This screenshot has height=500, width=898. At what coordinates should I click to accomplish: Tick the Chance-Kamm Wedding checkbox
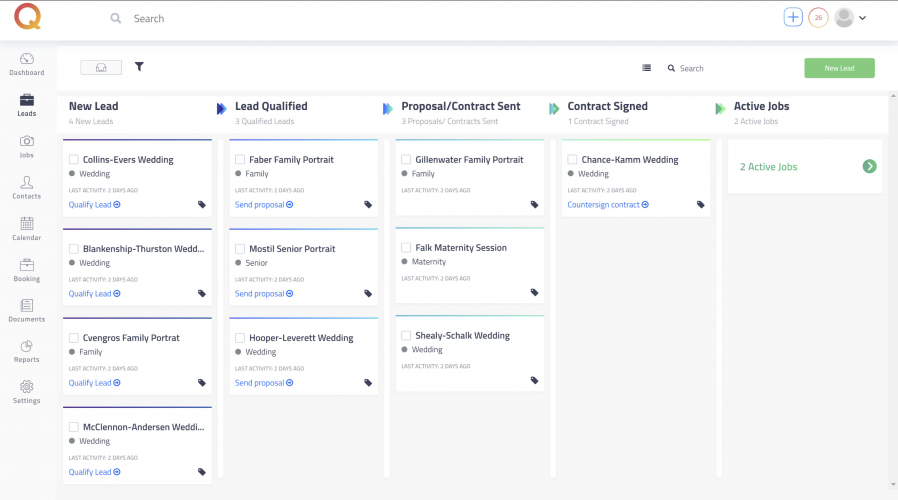pos(572,160)
